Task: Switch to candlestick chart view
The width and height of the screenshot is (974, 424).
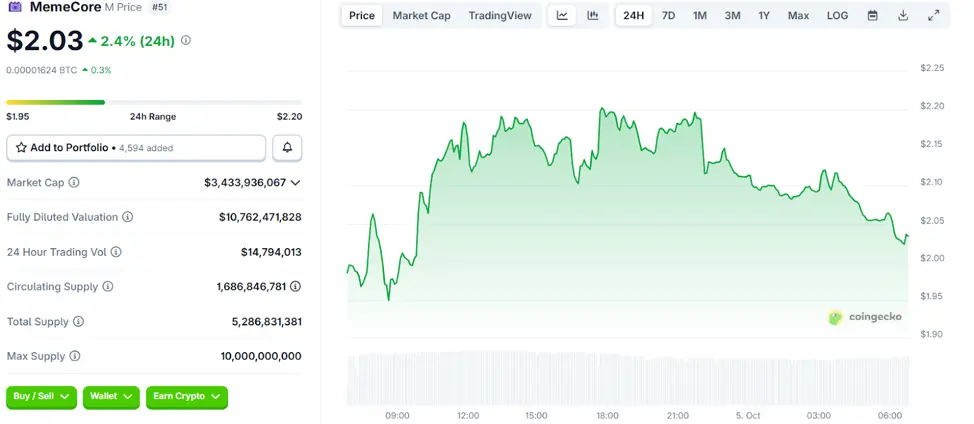Action: pyautogui.click(x=592, y=16)
